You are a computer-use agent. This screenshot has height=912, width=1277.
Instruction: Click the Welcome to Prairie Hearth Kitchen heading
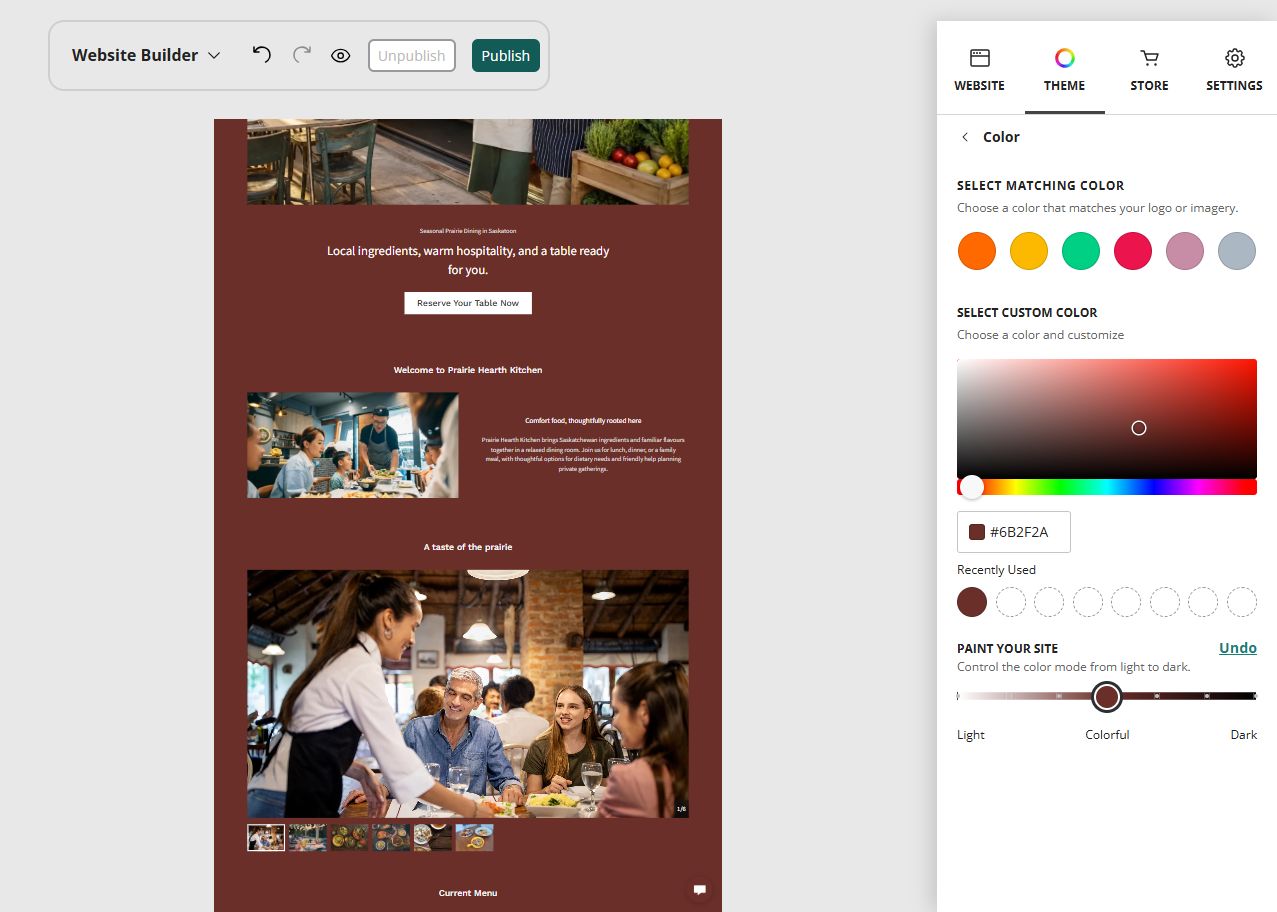pyautogui.click(x=468, y=370)
